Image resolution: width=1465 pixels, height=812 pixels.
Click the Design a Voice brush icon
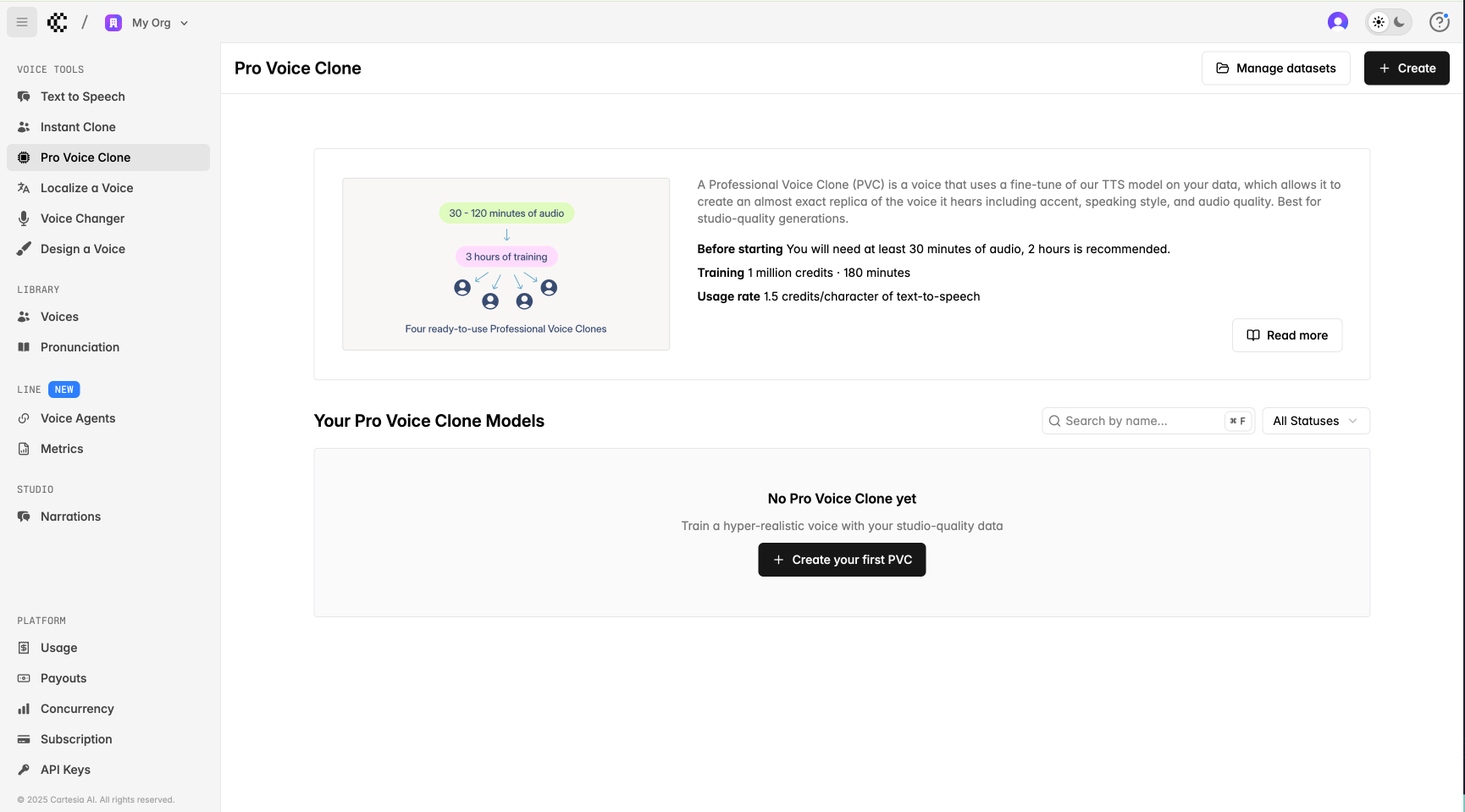(x=24, y=249)
